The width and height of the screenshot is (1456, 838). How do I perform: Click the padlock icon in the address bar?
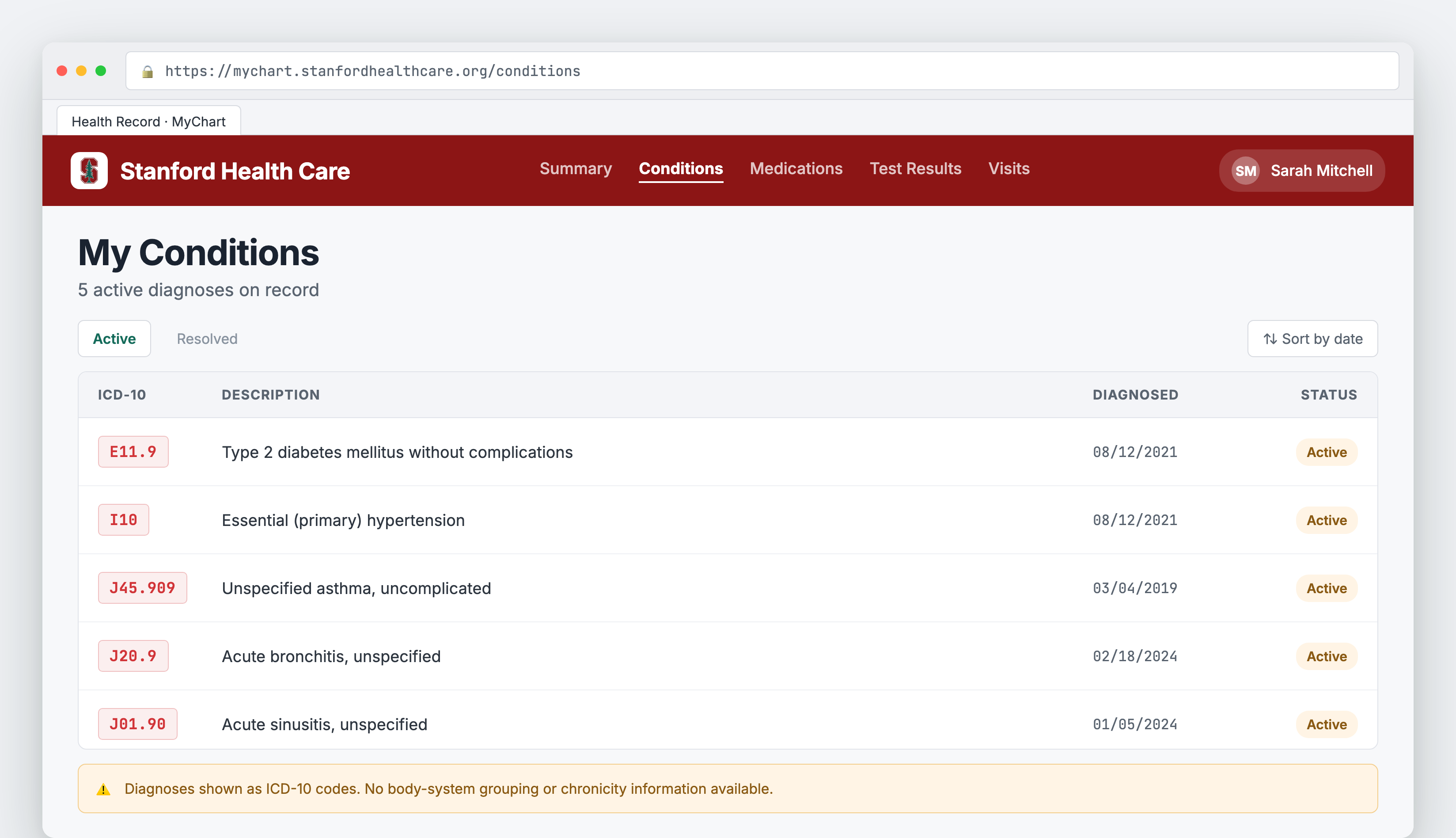pyautogui.click(x=148, y=71)
